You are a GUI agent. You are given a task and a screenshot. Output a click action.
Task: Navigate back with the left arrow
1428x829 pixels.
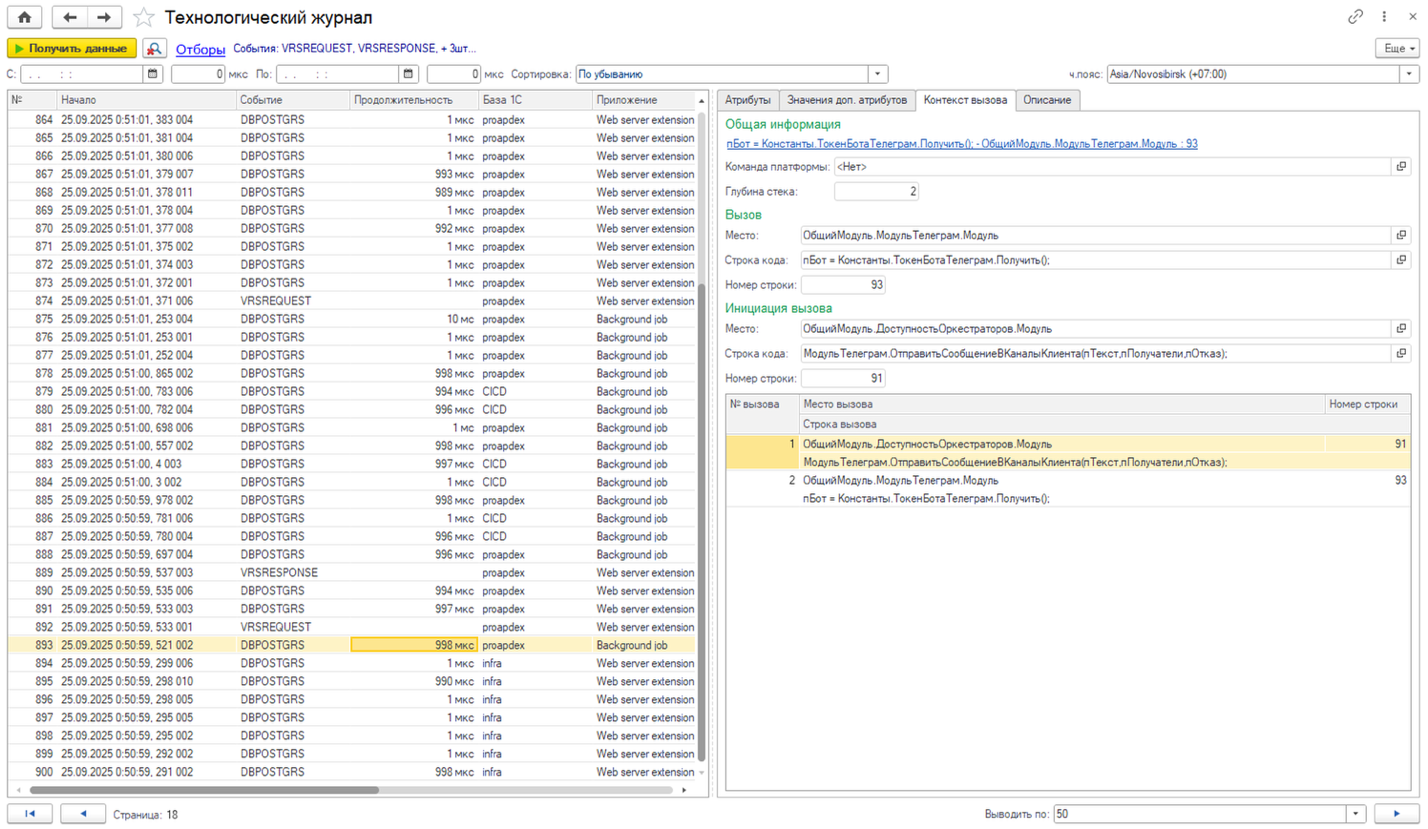coord(70,17)
